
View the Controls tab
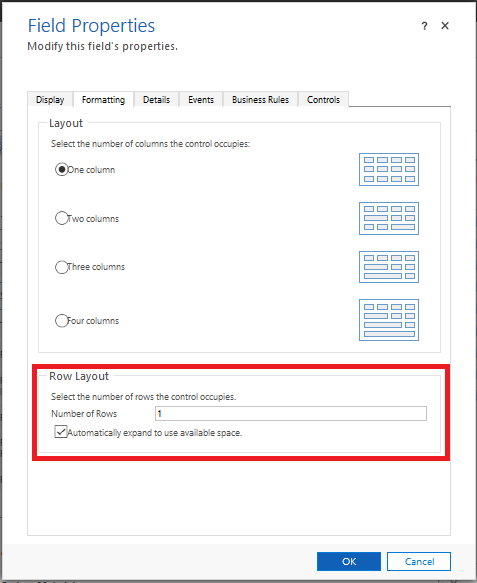tap(323, 100)
